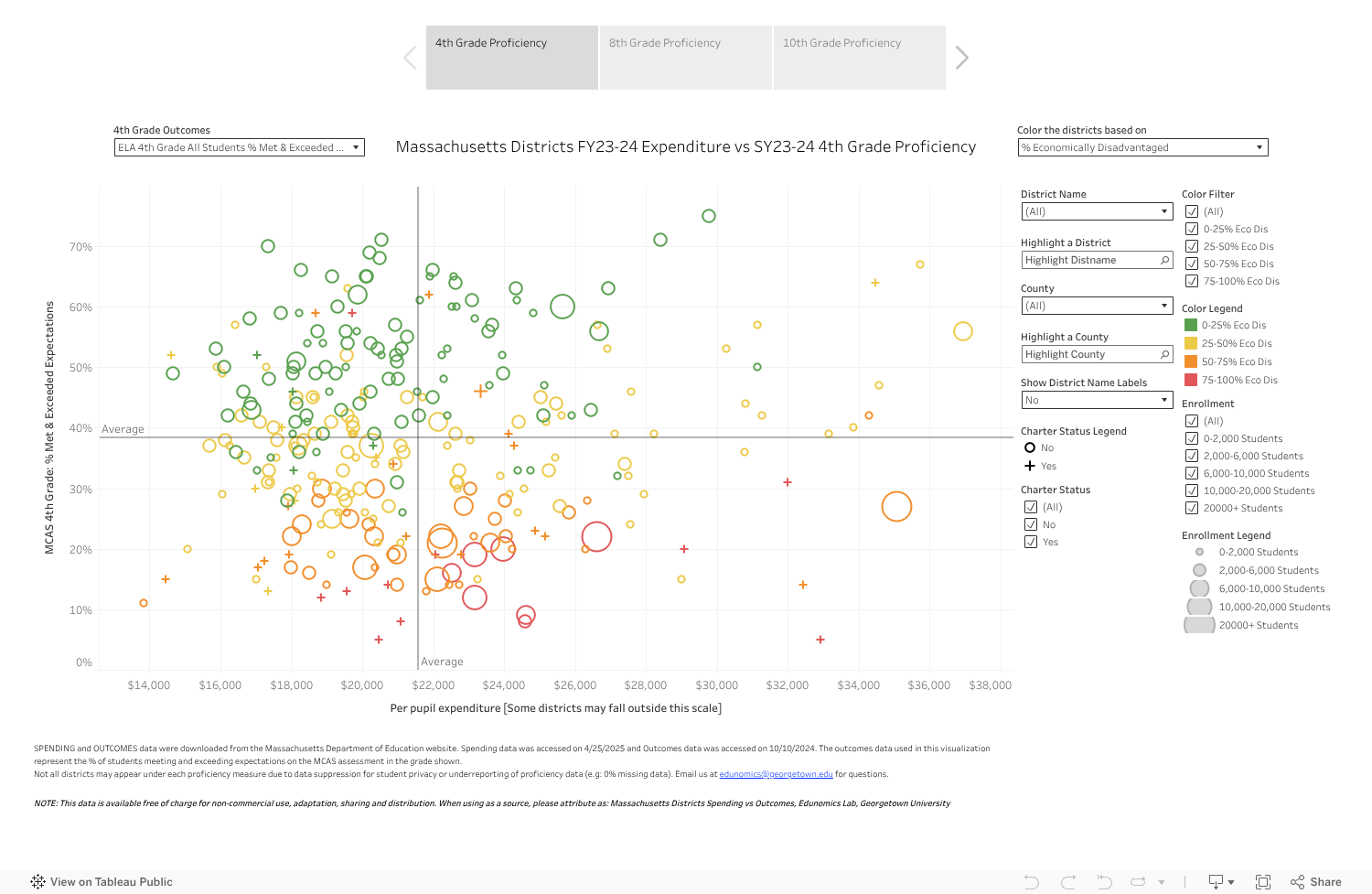The height and width of the screenshot is (894, 1372).
Task: Click next arrow beside proficiency tabs
Action: pos(961,58)
